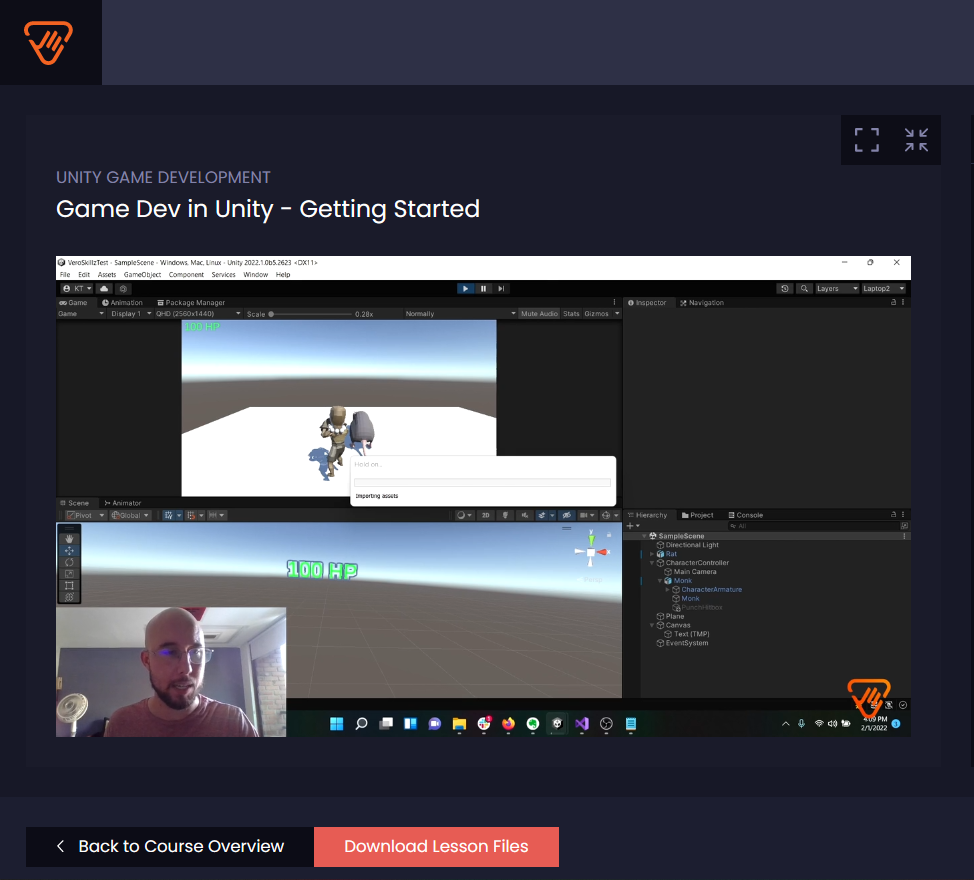This screenshot has width=974, height=880.
Task: Click Download Lesson Files button
Action: point(436,846)
